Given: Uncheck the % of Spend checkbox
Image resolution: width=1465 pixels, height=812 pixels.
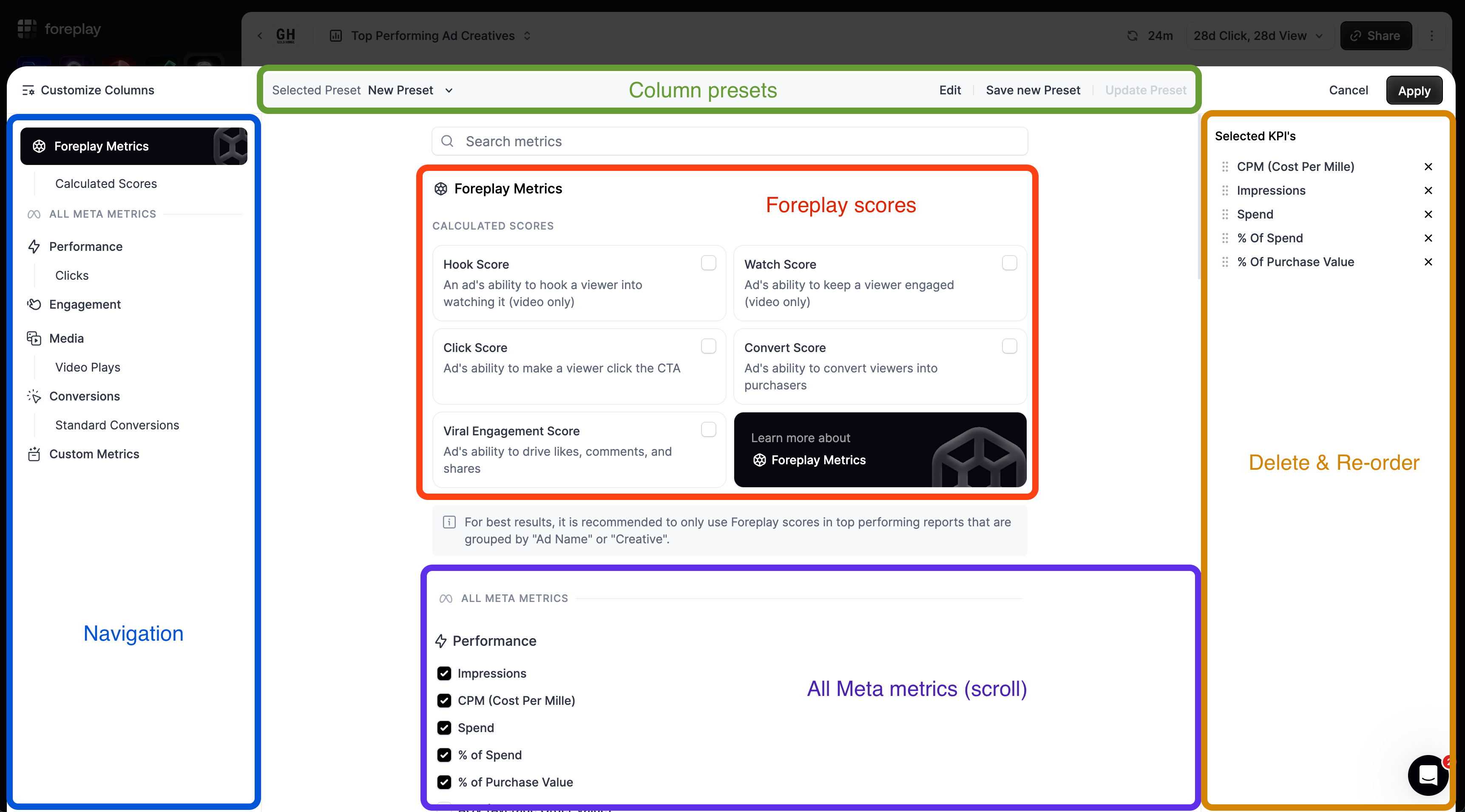Looking at the screenshot, I should point(444,755).
